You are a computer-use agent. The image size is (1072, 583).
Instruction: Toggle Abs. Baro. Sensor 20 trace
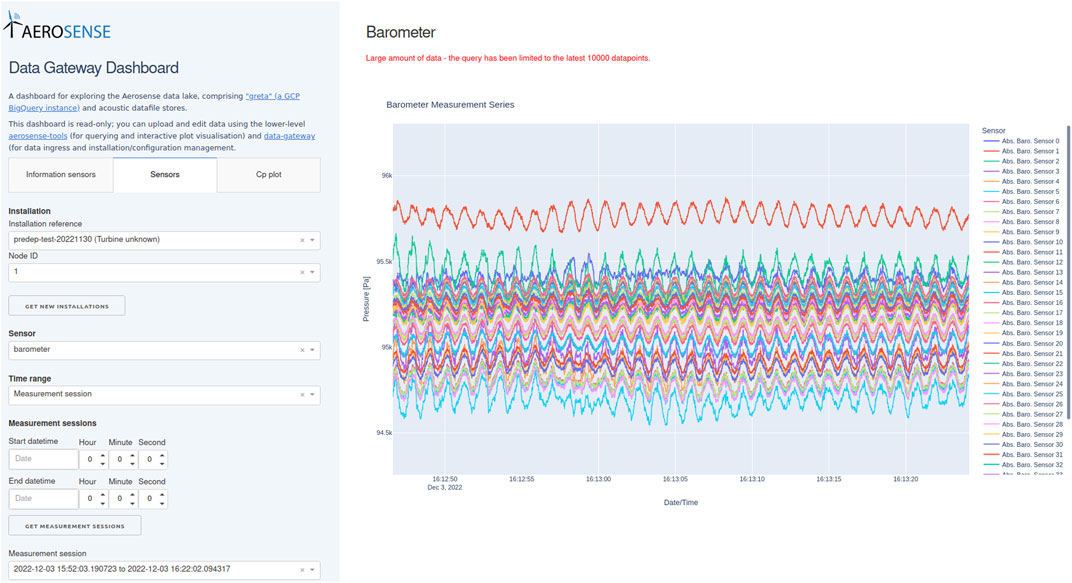click(1023, 344)
